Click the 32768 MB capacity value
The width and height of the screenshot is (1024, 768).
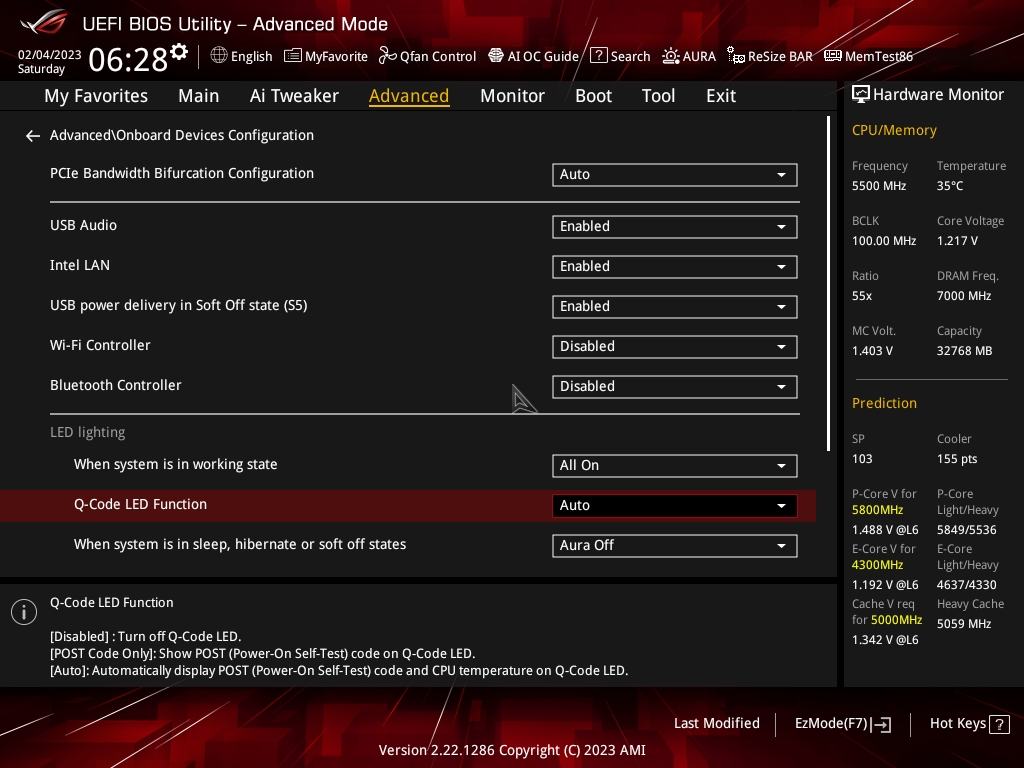[x=964, y=351]
